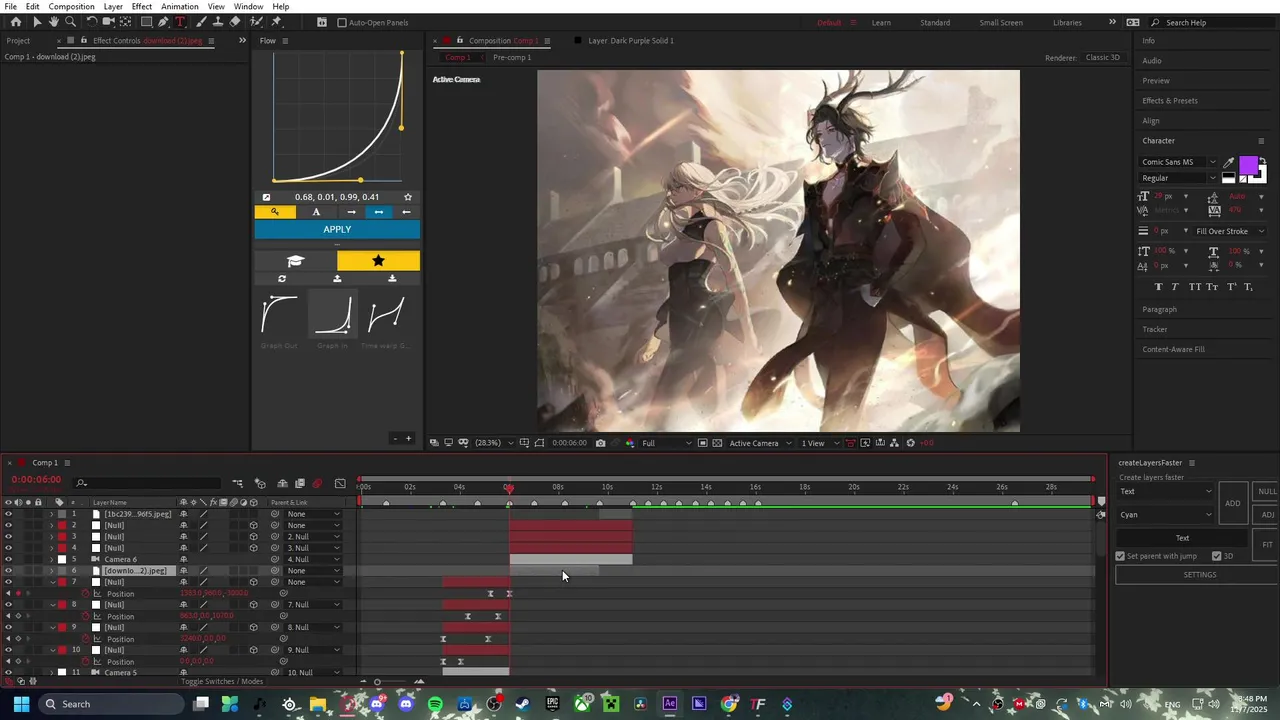The width and height of the screenshot is (1280, 720).
Task: Open Spotify from the taskbar
Action: click(x=435, y=704)
